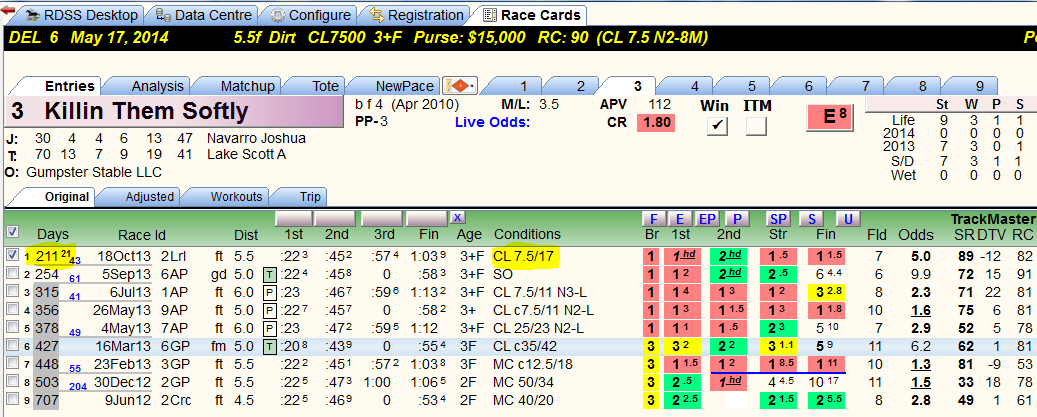Click the blue X button above Age column
1037x417 pixels.
(x=456, y=218)
